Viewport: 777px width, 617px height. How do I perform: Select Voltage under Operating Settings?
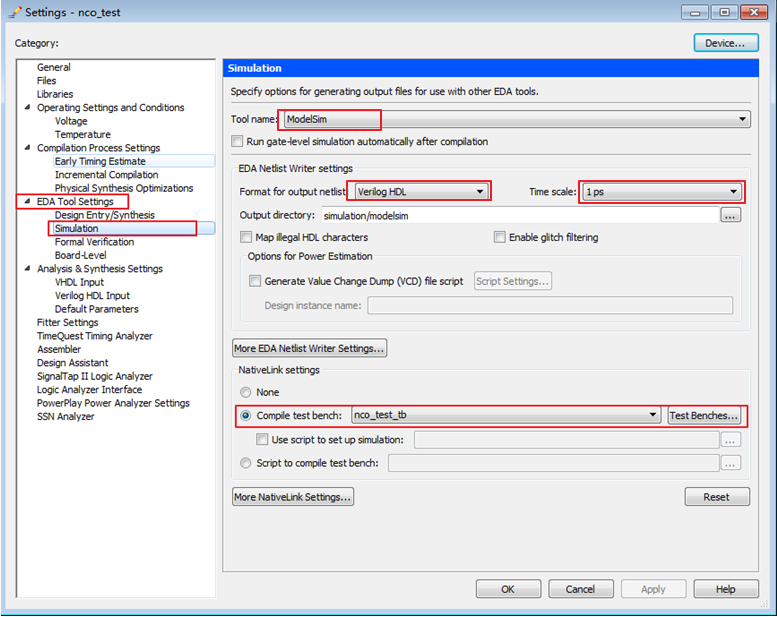[x=71, y=121]
